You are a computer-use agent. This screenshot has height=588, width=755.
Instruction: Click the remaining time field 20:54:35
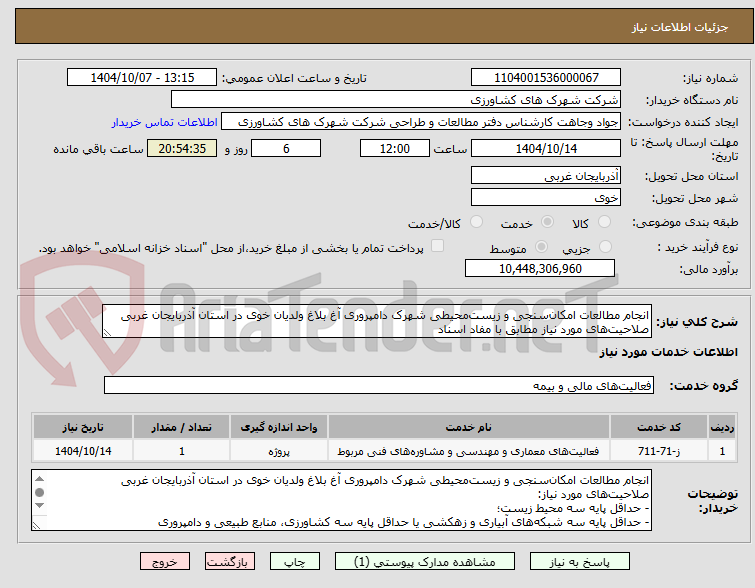(182, 148)
